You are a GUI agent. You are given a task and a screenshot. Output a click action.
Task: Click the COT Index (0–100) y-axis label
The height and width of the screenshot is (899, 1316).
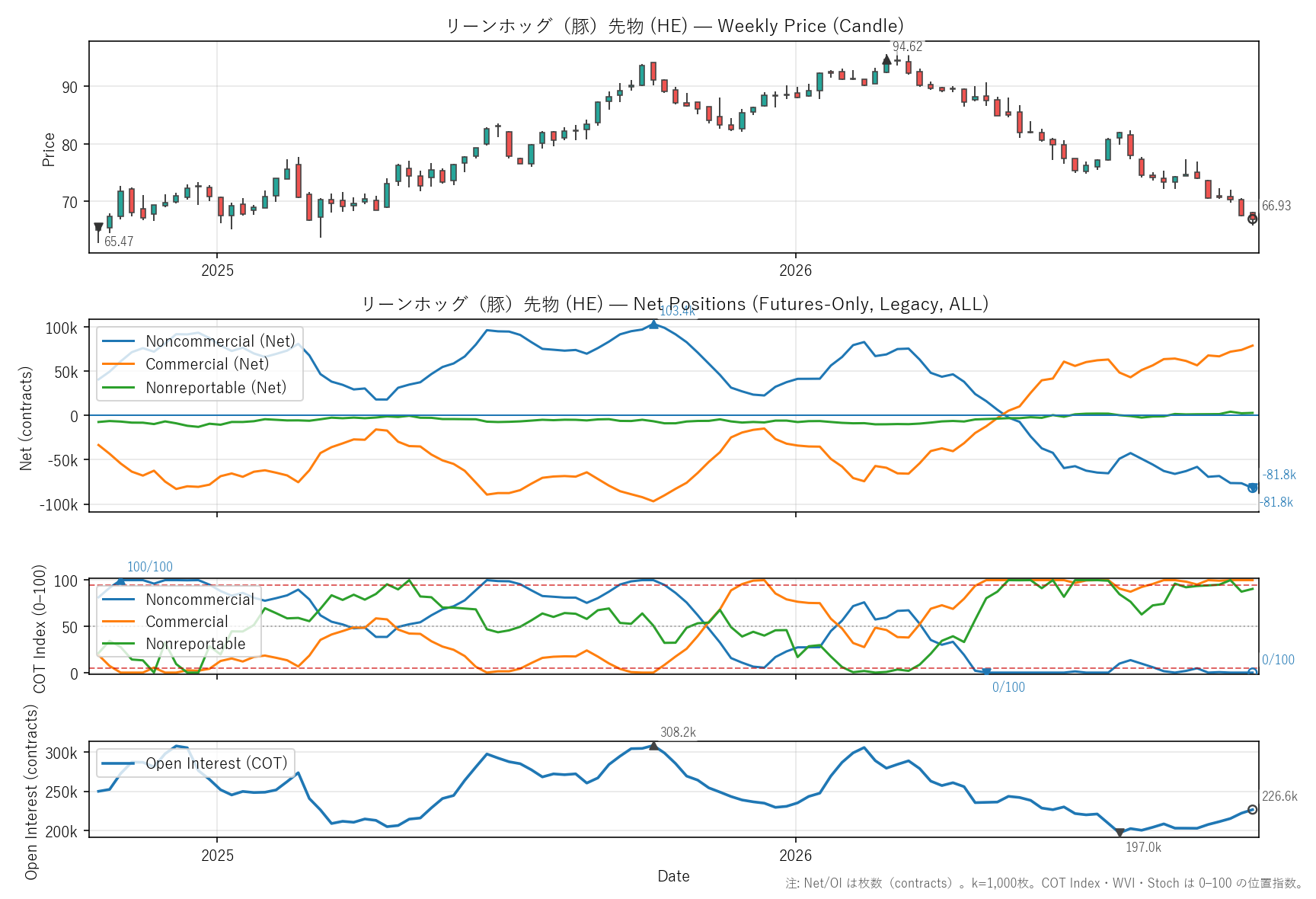pyautogui.click(x=40, y=629)
